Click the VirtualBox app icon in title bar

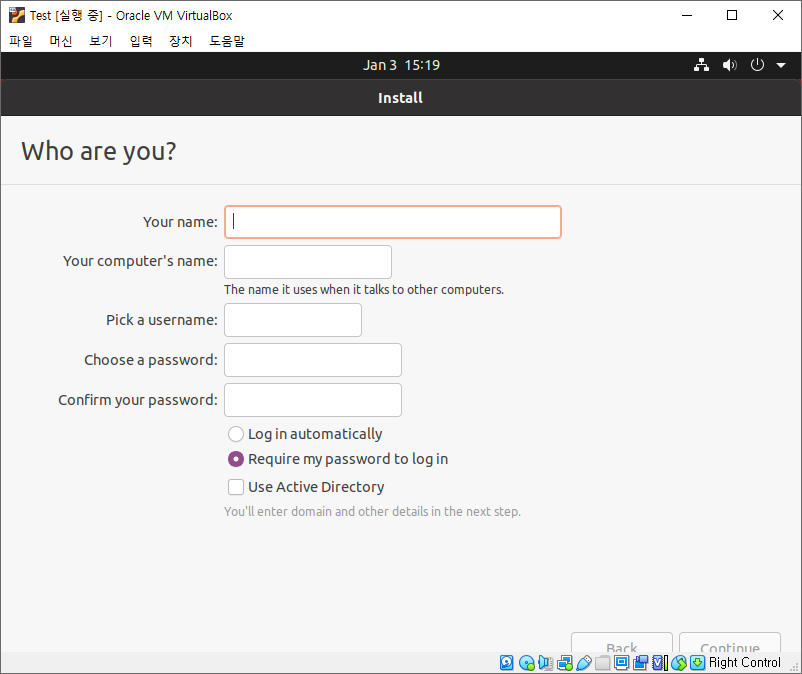16,15
